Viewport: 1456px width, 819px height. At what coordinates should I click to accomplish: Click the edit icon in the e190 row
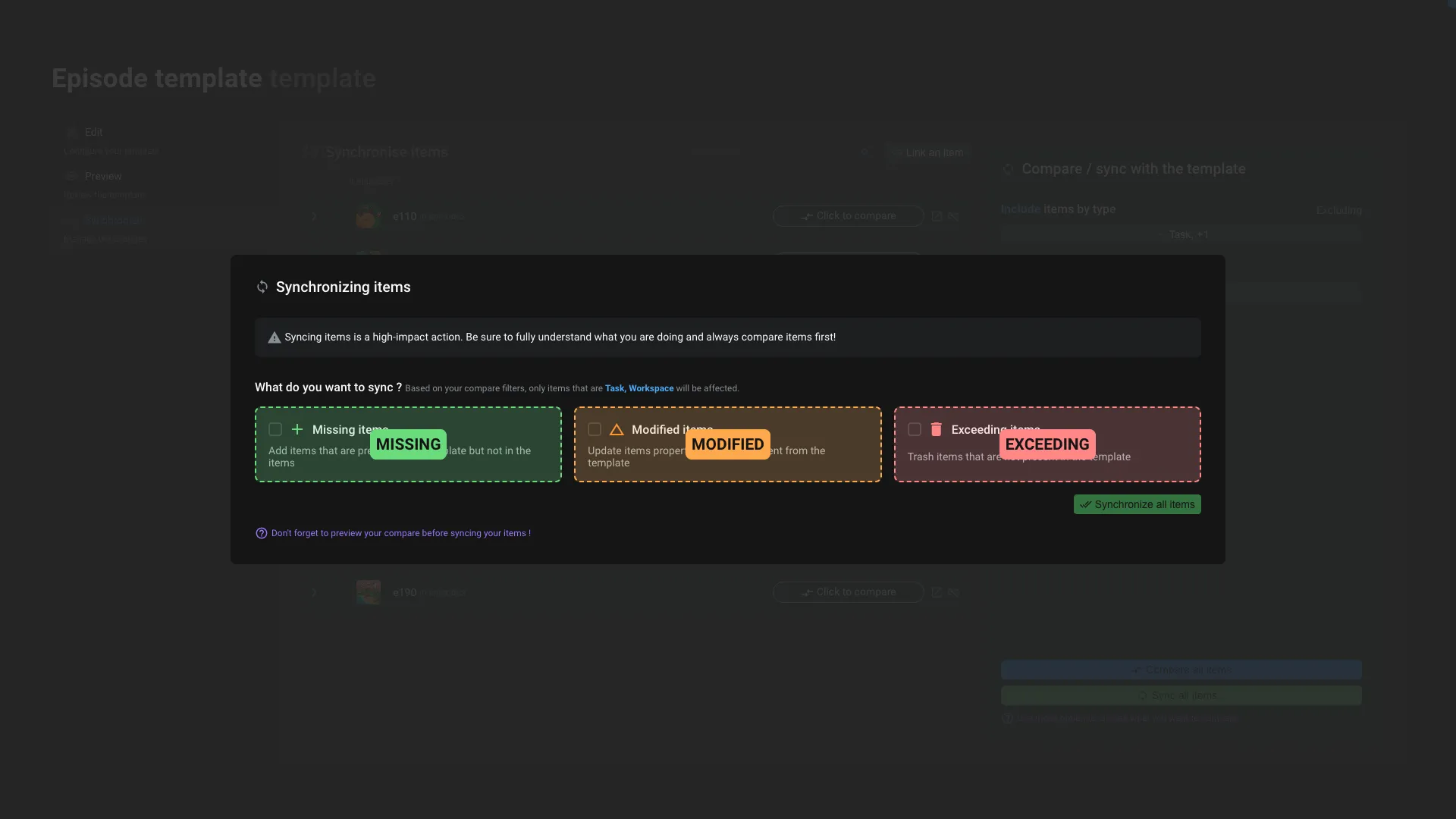[937, 592]
